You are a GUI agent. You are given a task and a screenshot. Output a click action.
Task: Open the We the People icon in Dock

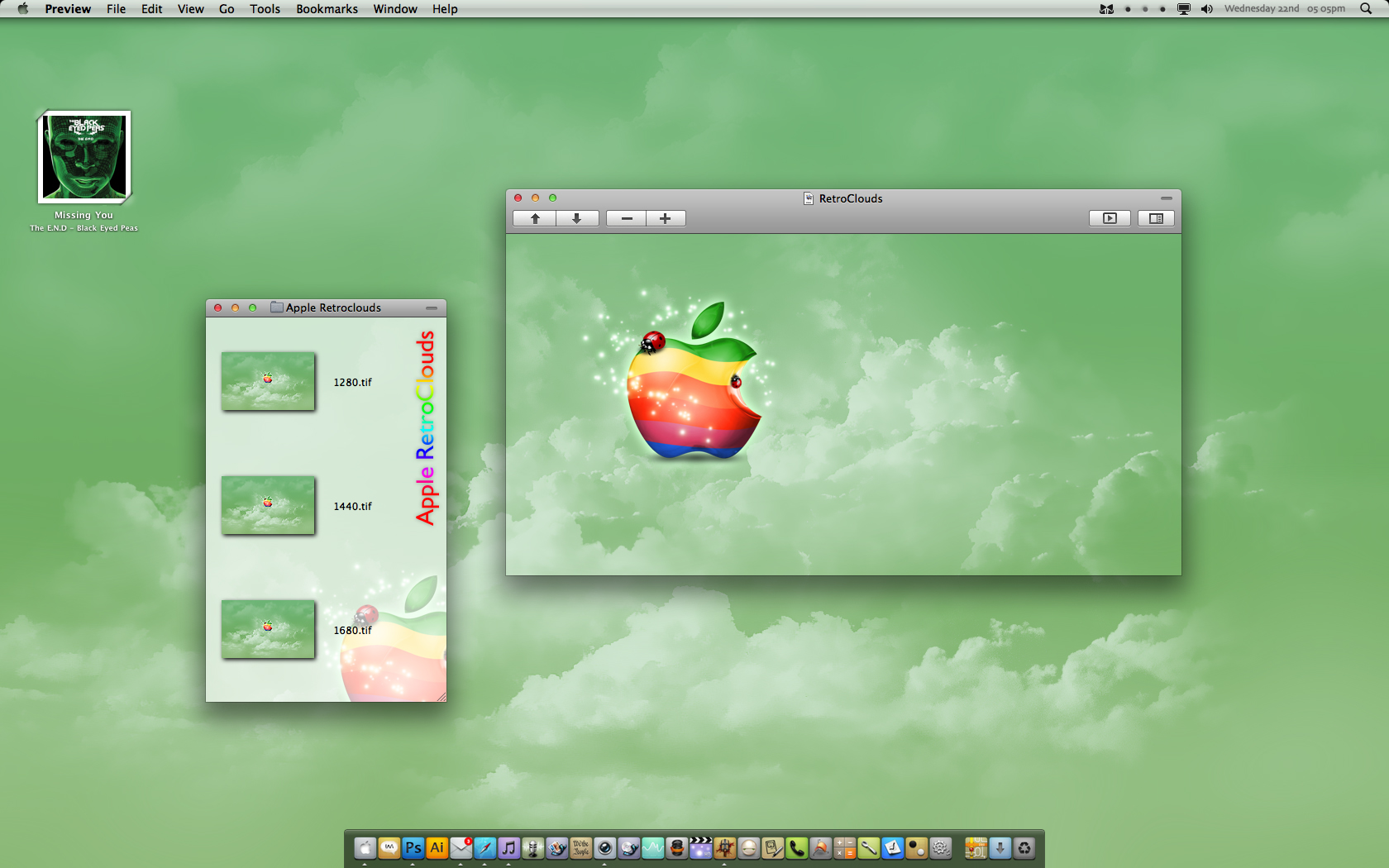coord(581,848)
